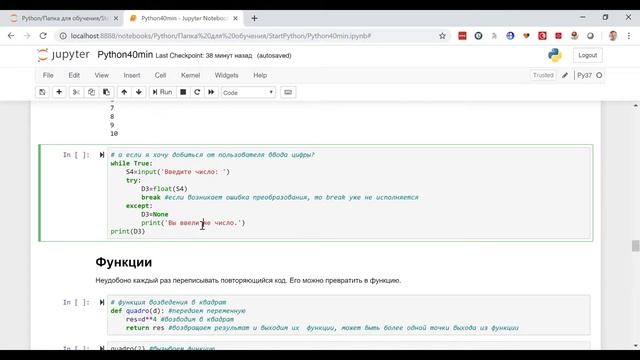The image size is (640, 360).
Task: Click the Last Checkpoint text
Action: pos(204,56)
